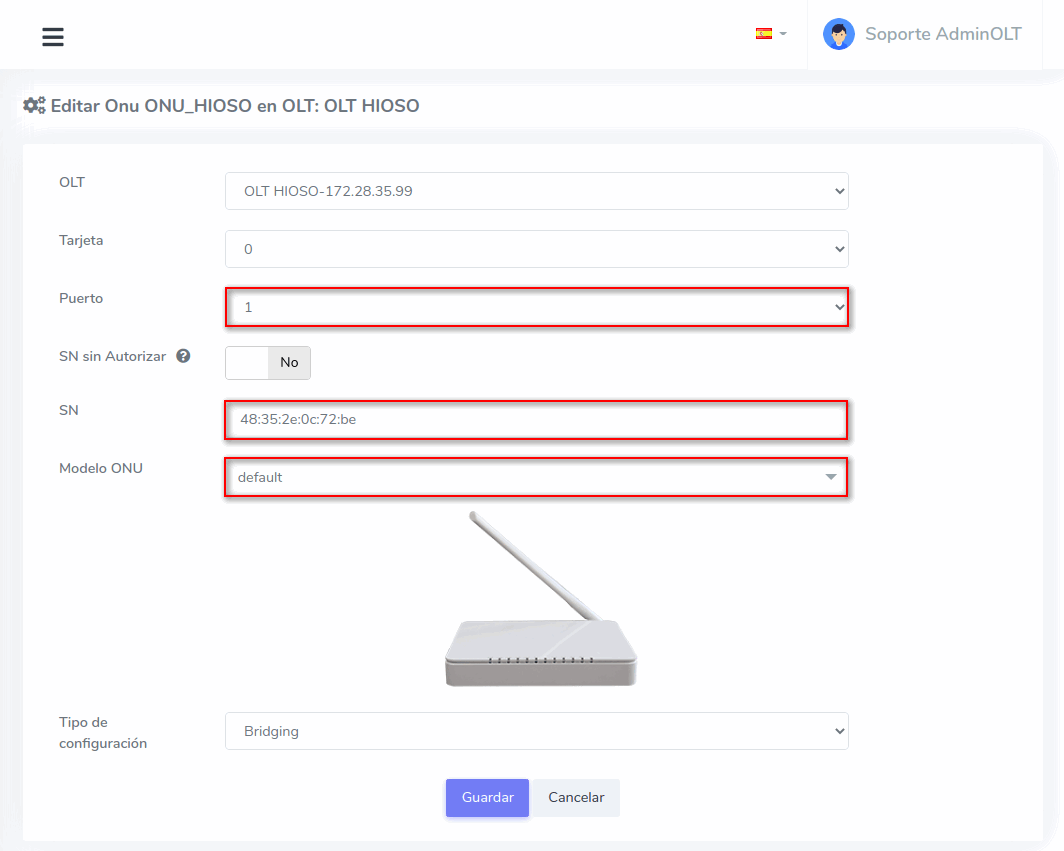Click the Spanish flag language icon
The height and width of the screenshot is (851, 1064).
coord(763,34)
